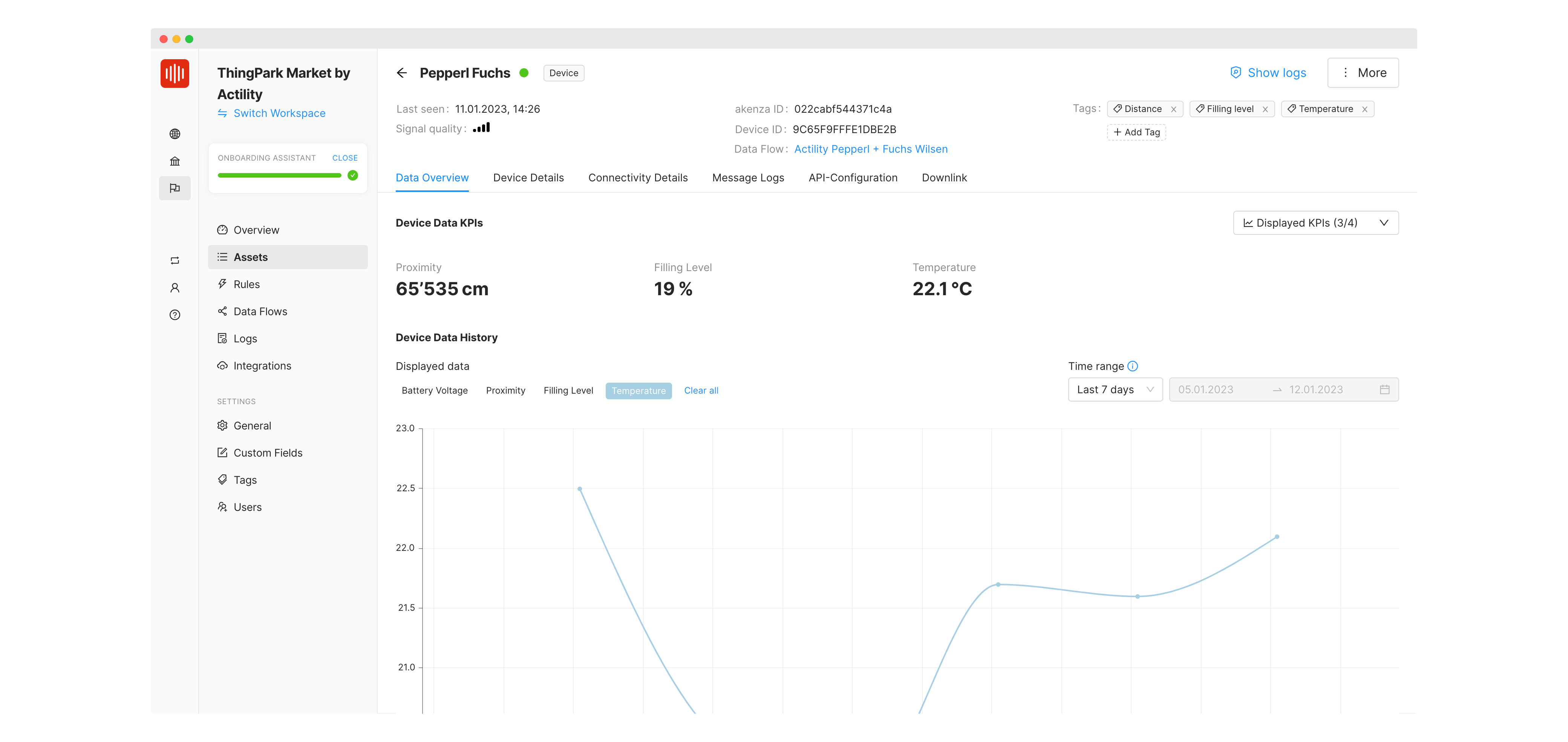Viewport: 1568px width, 742px height.
Task: Click the Integrations cloud icon
Action: point(222,366)
